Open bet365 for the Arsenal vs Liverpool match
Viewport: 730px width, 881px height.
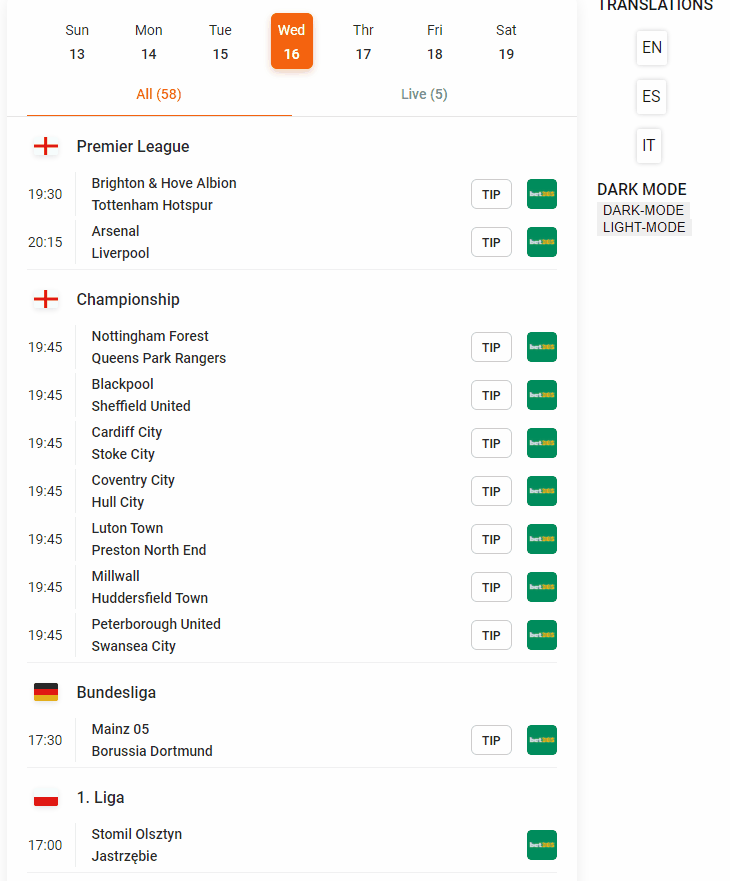[x=541, y=242]
